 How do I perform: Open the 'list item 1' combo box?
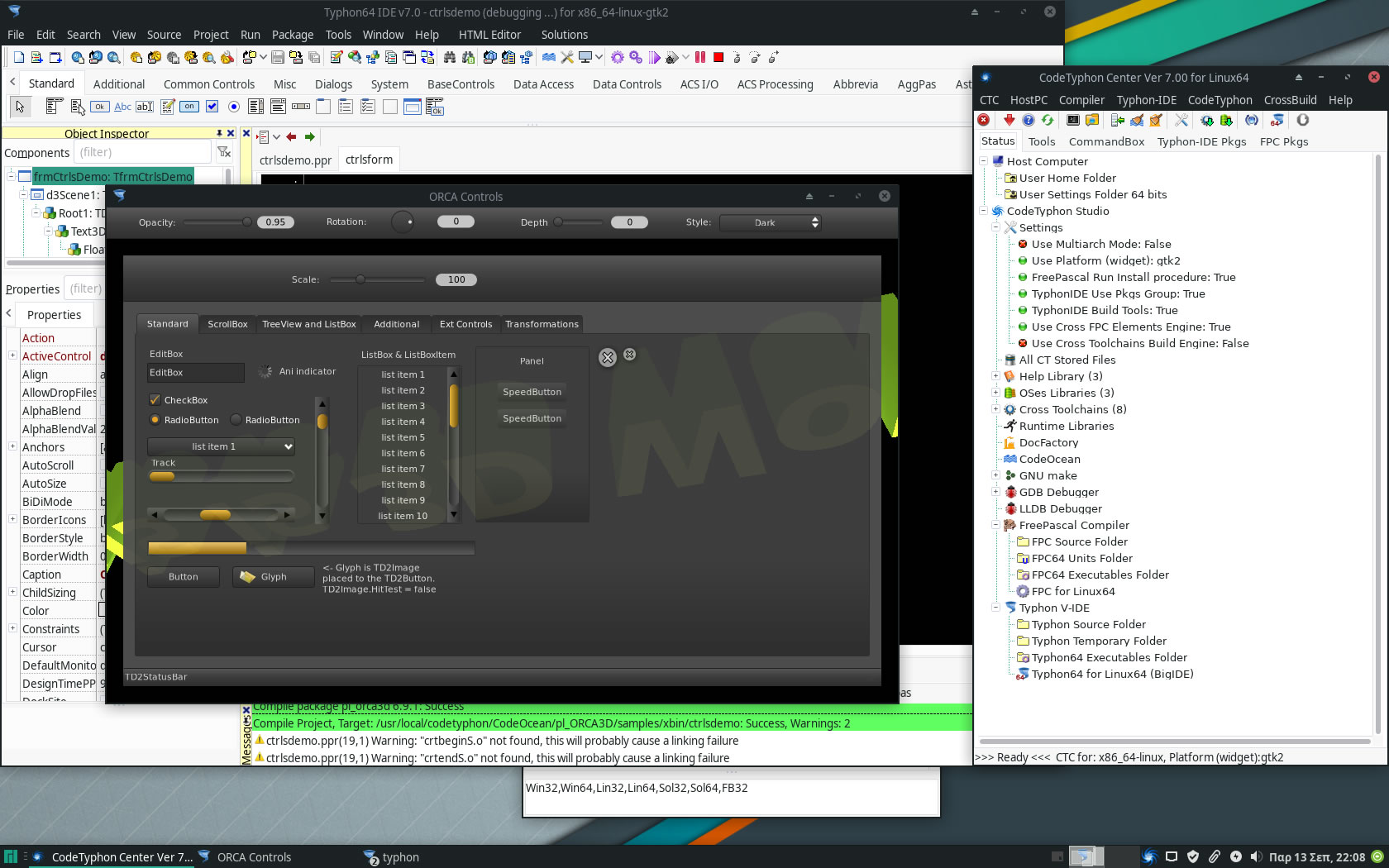coord(221,446)
